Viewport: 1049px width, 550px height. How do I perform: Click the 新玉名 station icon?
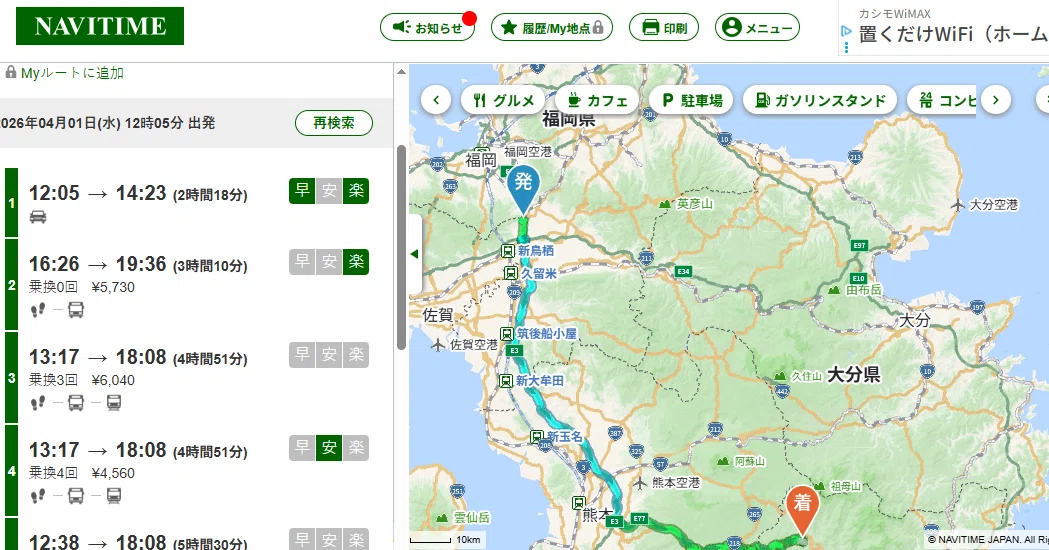(x=536, y=437)
